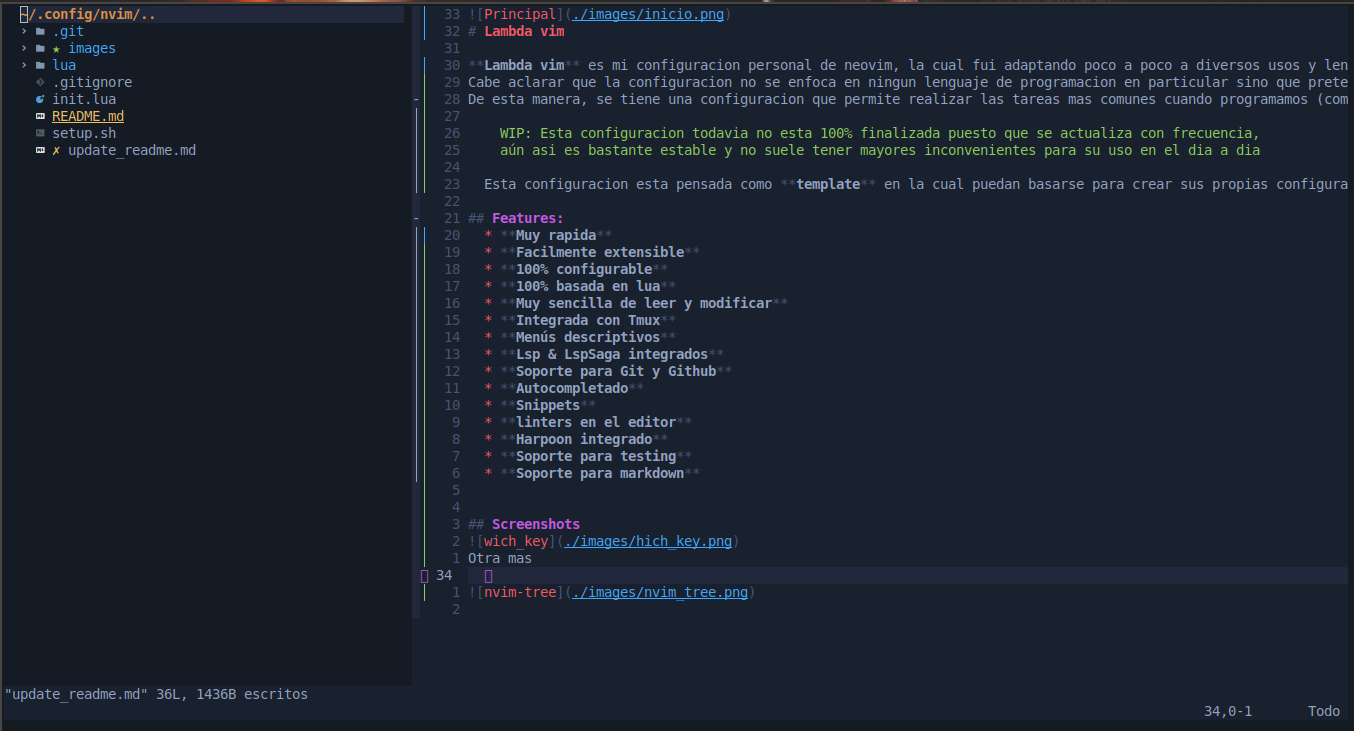This screenshot has width=1354, height=731.
Task: Click the 'Snippets' feature line
Action: (540, 405)
